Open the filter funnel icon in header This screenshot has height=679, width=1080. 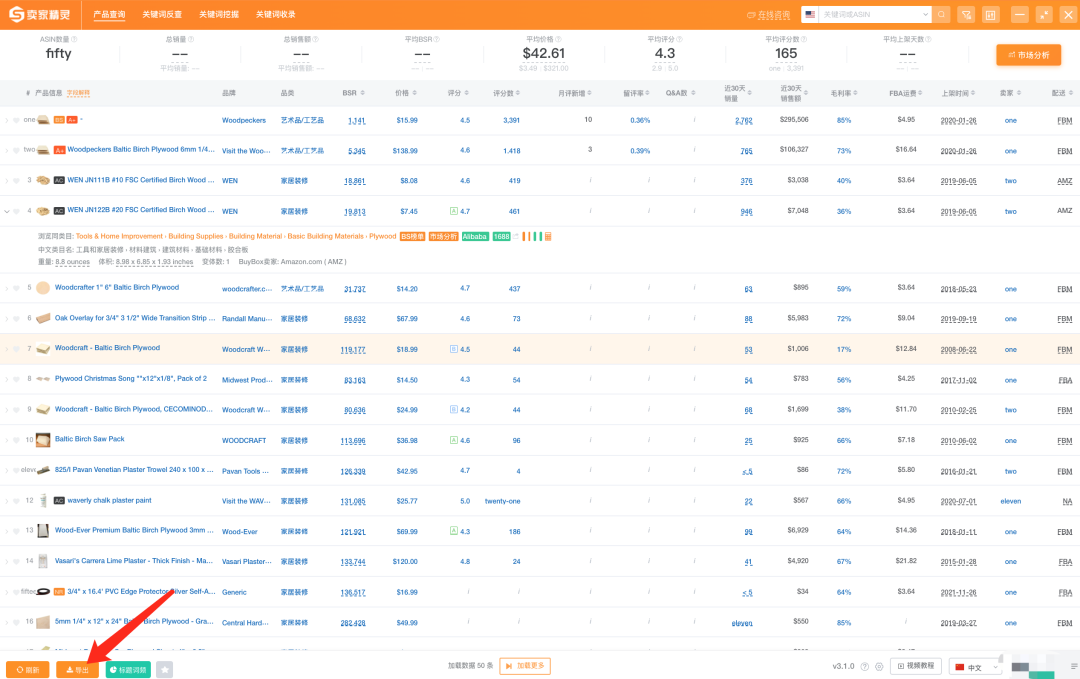tap(966, 15)
